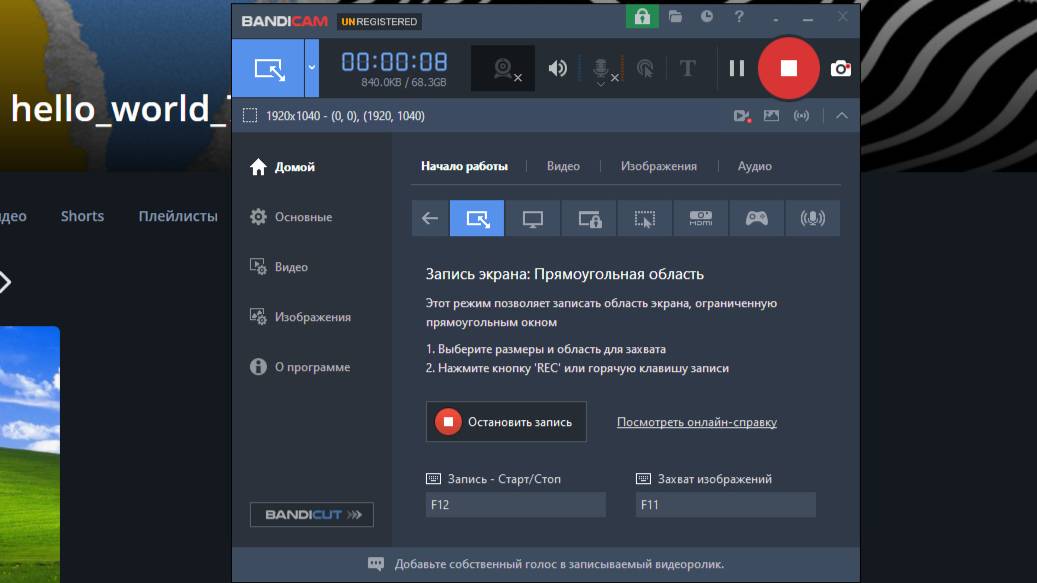
Task: Select specific window lock mode icon
Action: pyautogui.click(x=589, y=218)
